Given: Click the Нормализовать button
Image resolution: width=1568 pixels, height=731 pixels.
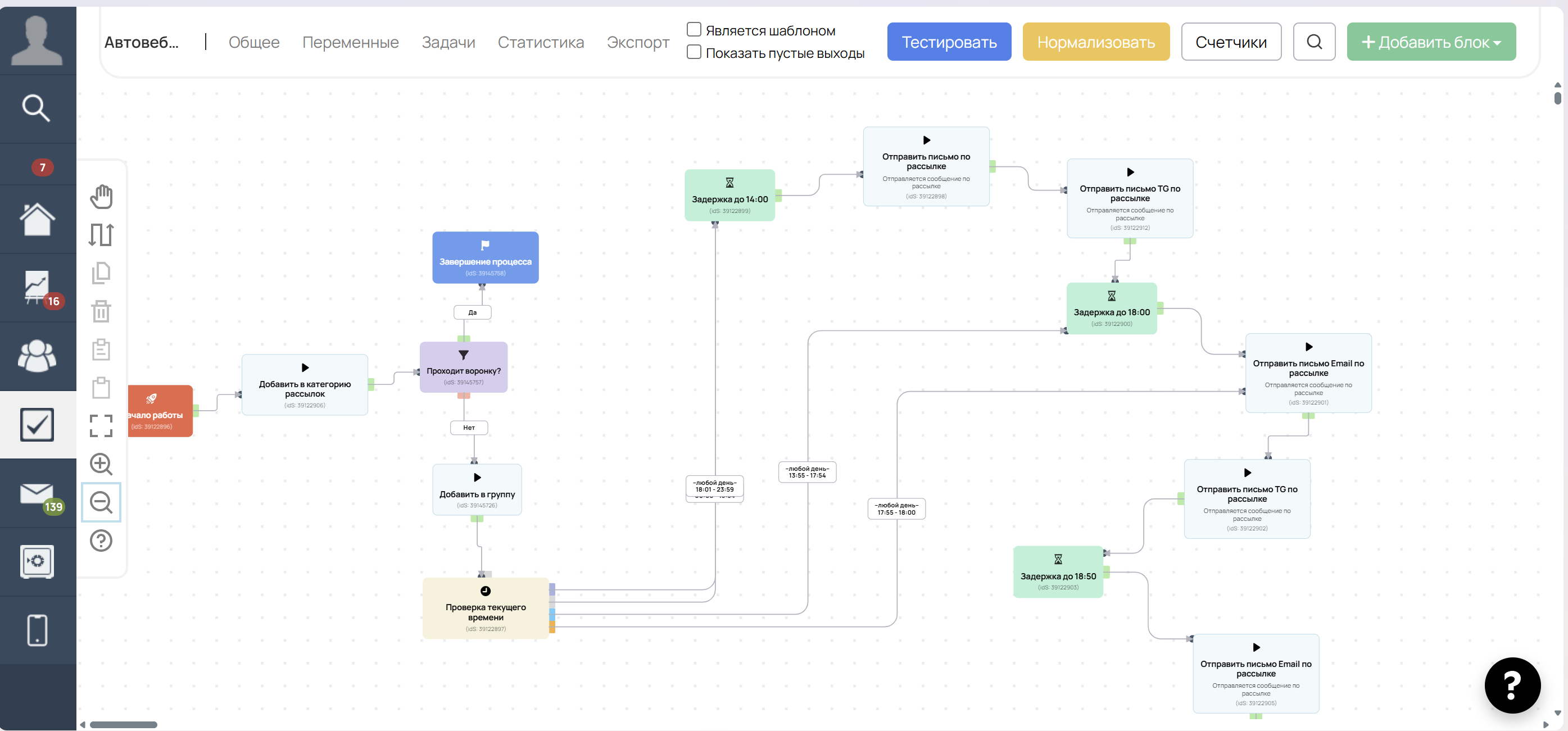Looking at the screenshot, I should (x=1096, y=42).
